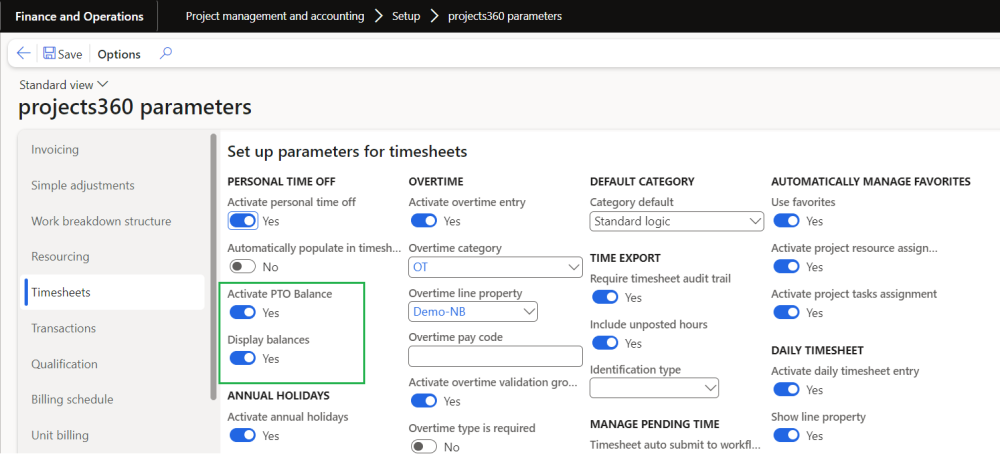1000x456 pixels.
Task: Open the Options menu
Action: click(x=119, y=54)
